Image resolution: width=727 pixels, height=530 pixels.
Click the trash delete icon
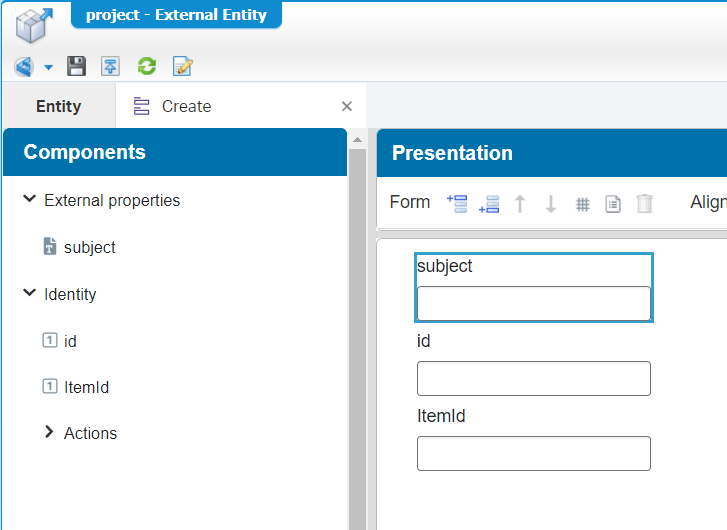645,203
